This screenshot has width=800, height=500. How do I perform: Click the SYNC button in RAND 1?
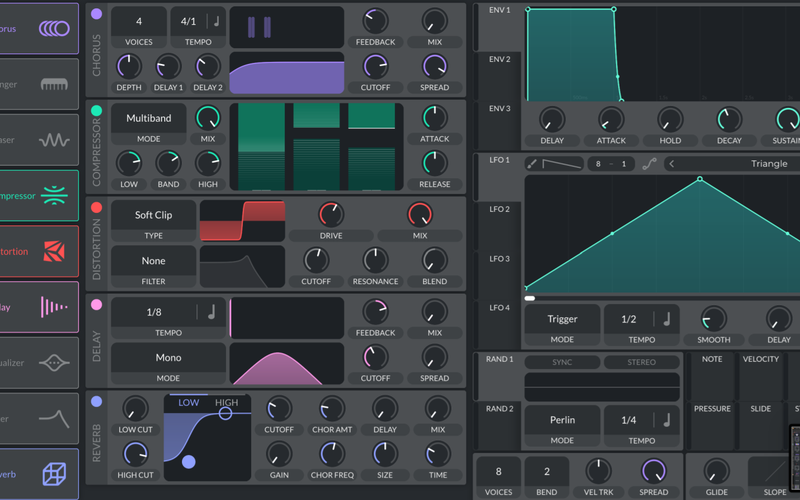(562, 362)
